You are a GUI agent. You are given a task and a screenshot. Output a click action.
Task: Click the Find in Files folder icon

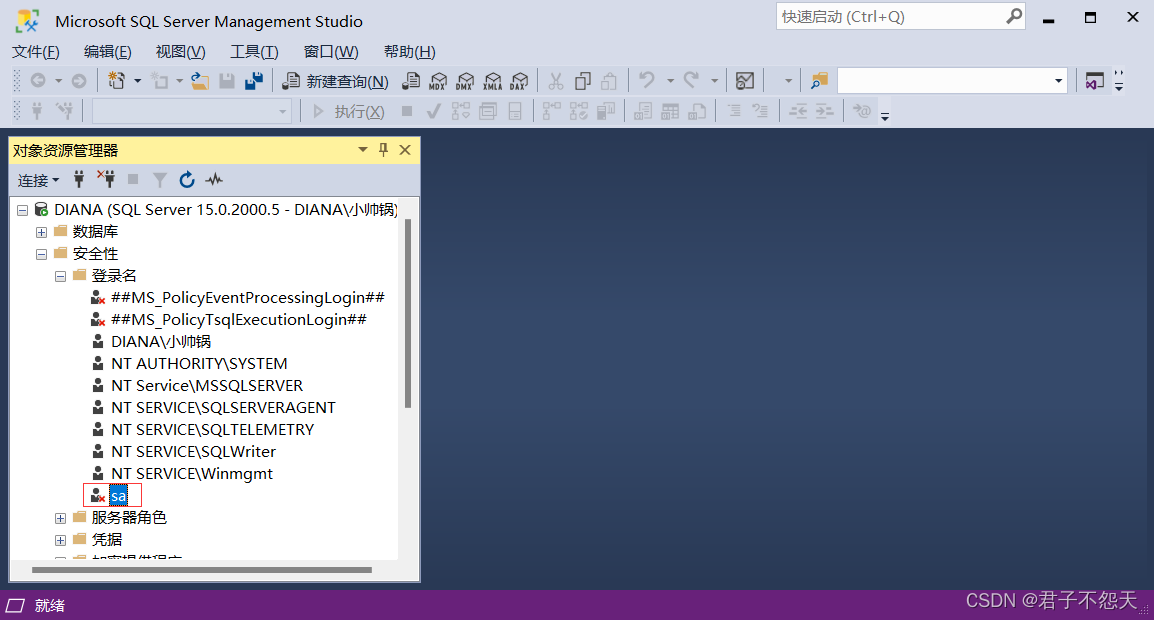coord(818,80)
